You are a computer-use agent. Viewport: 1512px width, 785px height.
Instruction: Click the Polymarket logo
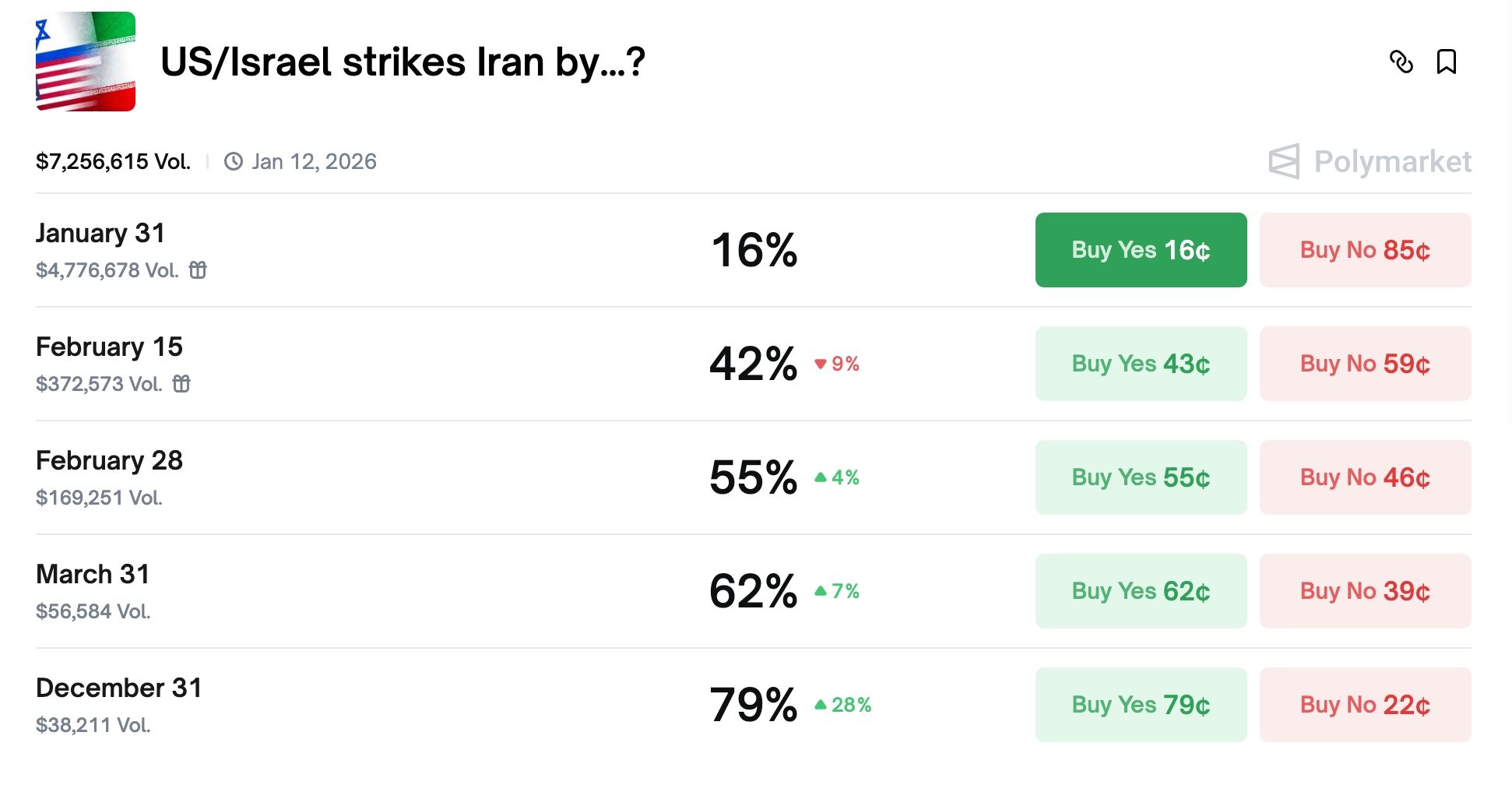click(x=1369, y=163)
